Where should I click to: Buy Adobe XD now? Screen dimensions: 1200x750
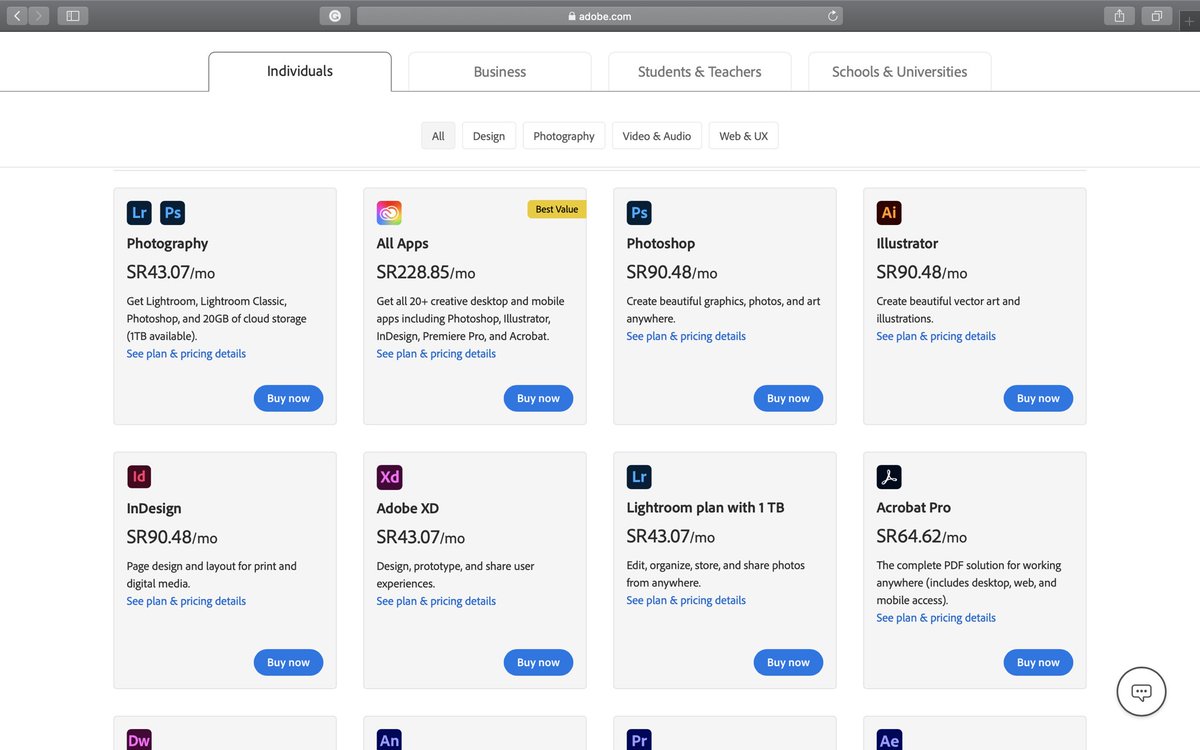click(x=538, y=662)
